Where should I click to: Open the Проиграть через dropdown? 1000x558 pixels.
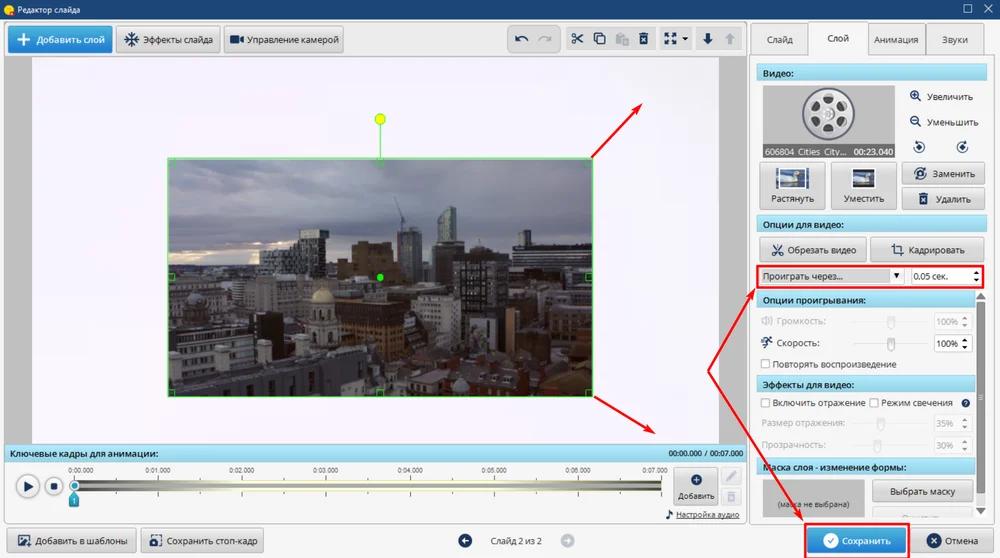click(830, 276)
